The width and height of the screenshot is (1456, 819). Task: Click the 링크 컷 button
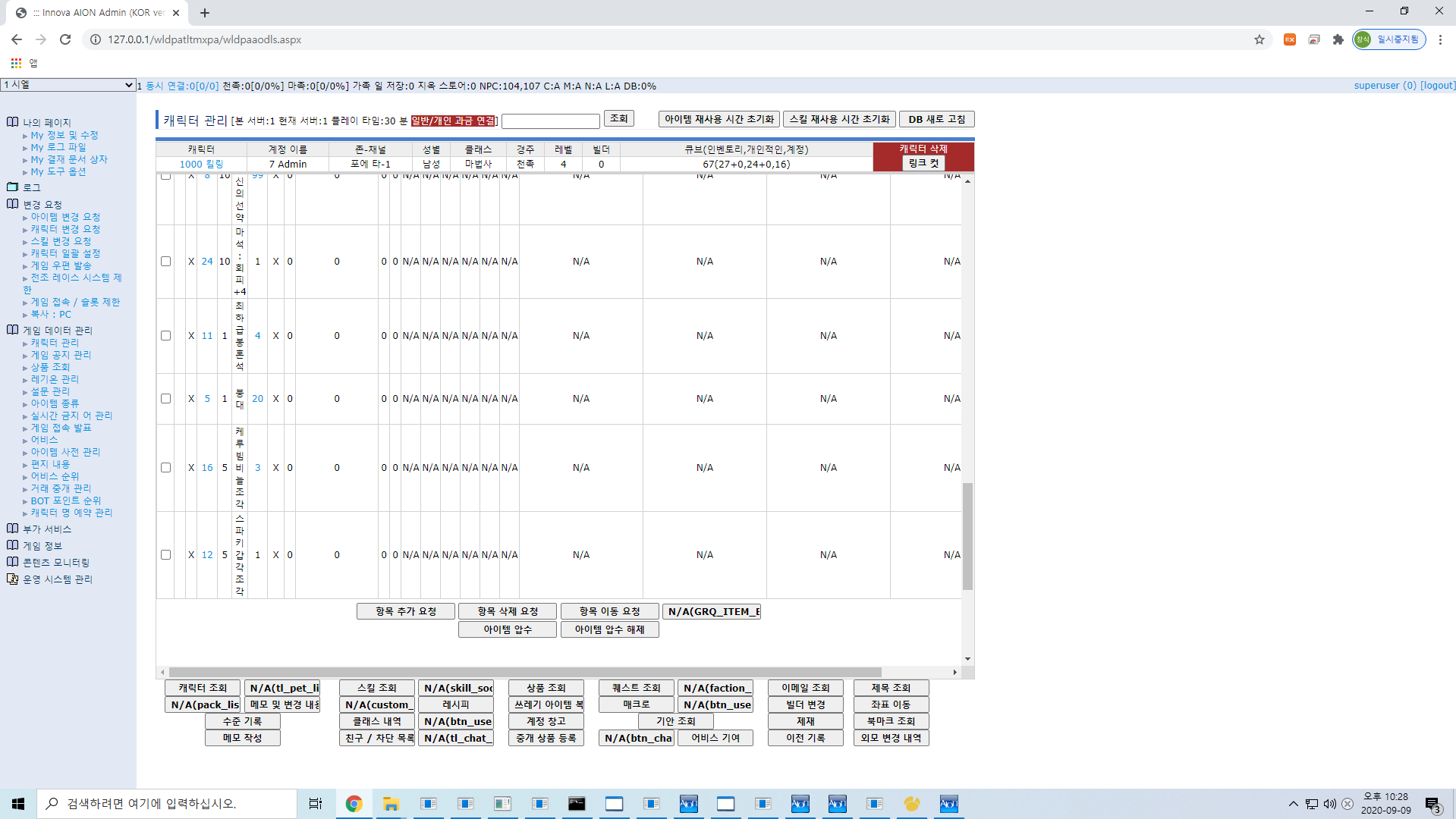(x=923, y=163)
